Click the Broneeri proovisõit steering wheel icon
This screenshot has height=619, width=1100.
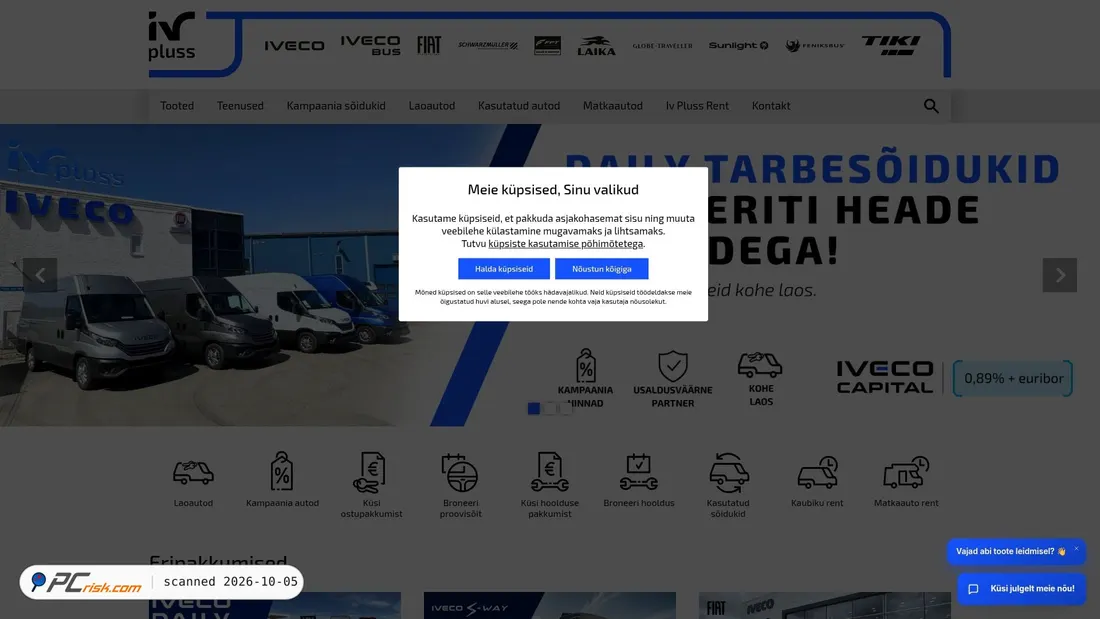tap(460, 472)
